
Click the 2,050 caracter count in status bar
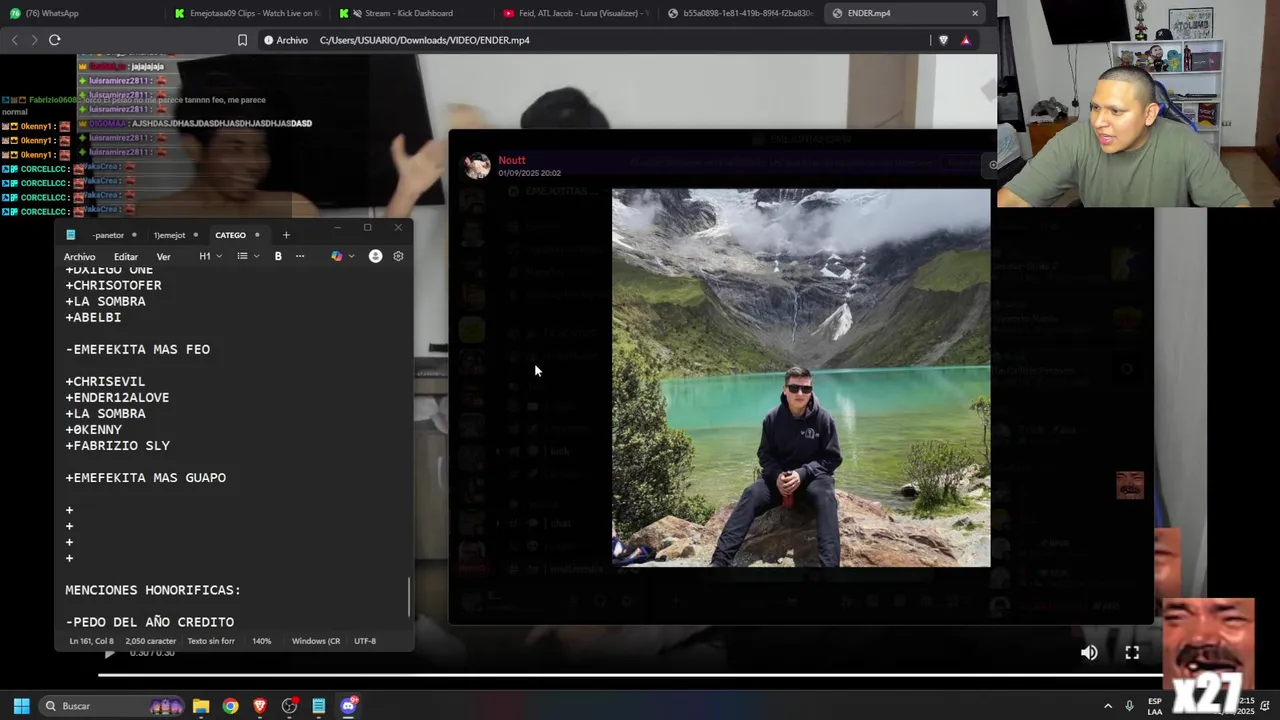pyautogui.click(x=151, y=641)
